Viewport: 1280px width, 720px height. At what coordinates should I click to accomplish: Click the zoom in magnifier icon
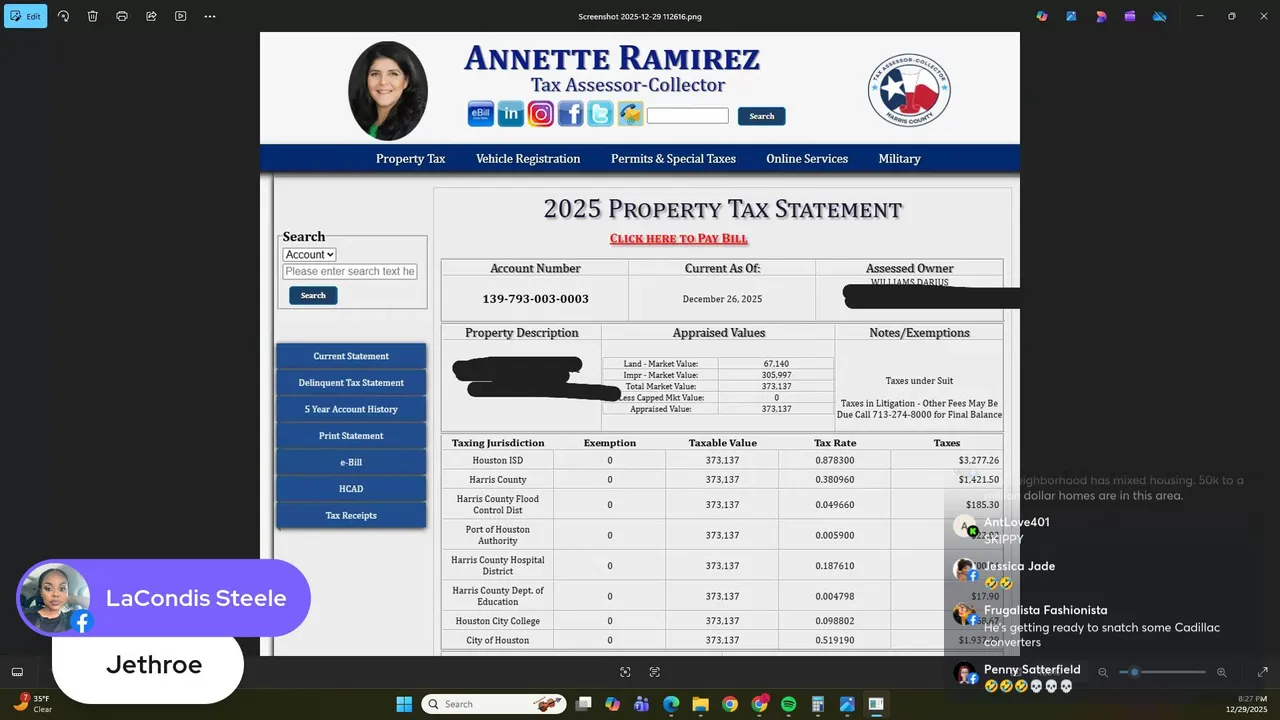pyautogui.click(x=1221, y=672)
